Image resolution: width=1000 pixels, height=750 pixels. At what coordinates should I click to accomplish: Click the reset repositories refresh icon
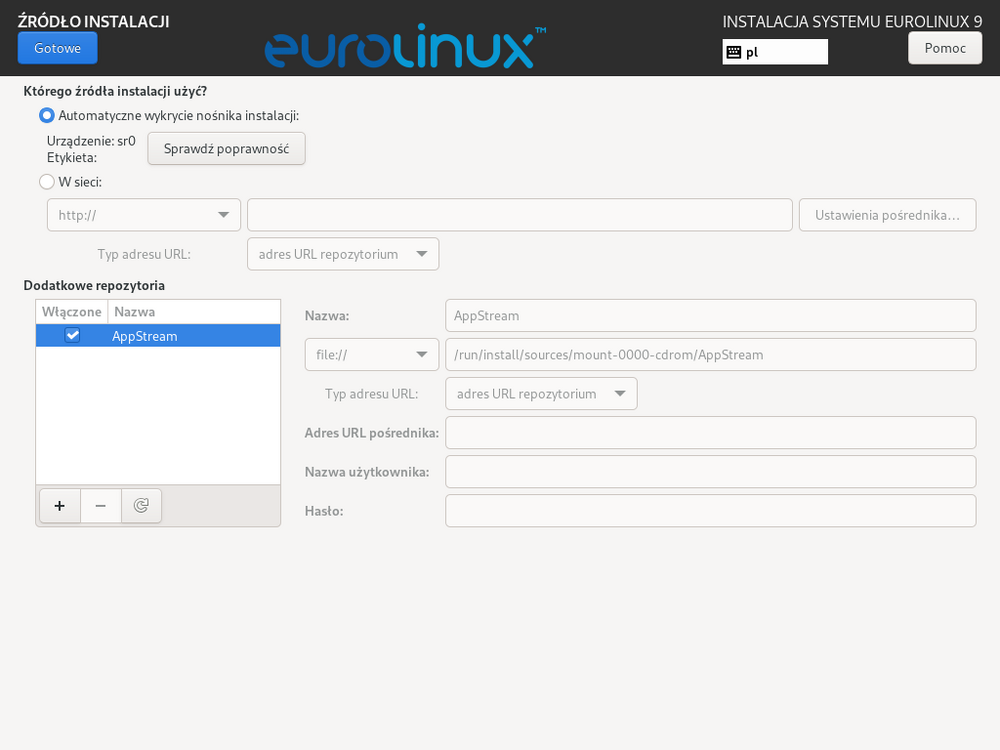[141, 506]
